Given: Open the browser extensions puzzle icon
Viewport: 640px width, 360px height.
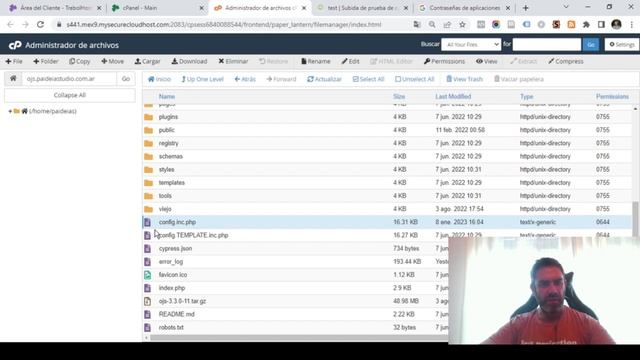Looking at the screenshot, I should [x=586, y=24].
